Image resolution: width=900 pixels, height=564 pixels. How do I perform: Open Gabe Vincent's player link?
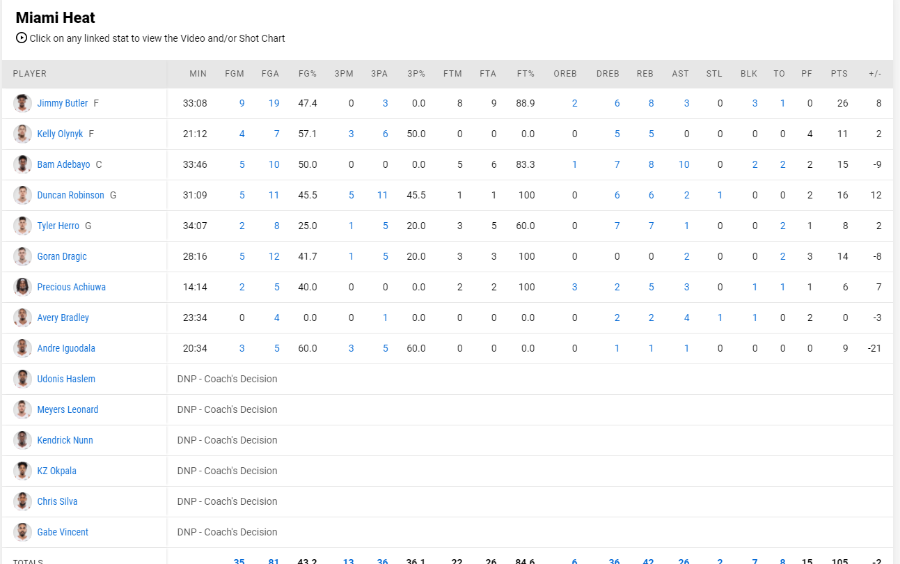(63, 532)
